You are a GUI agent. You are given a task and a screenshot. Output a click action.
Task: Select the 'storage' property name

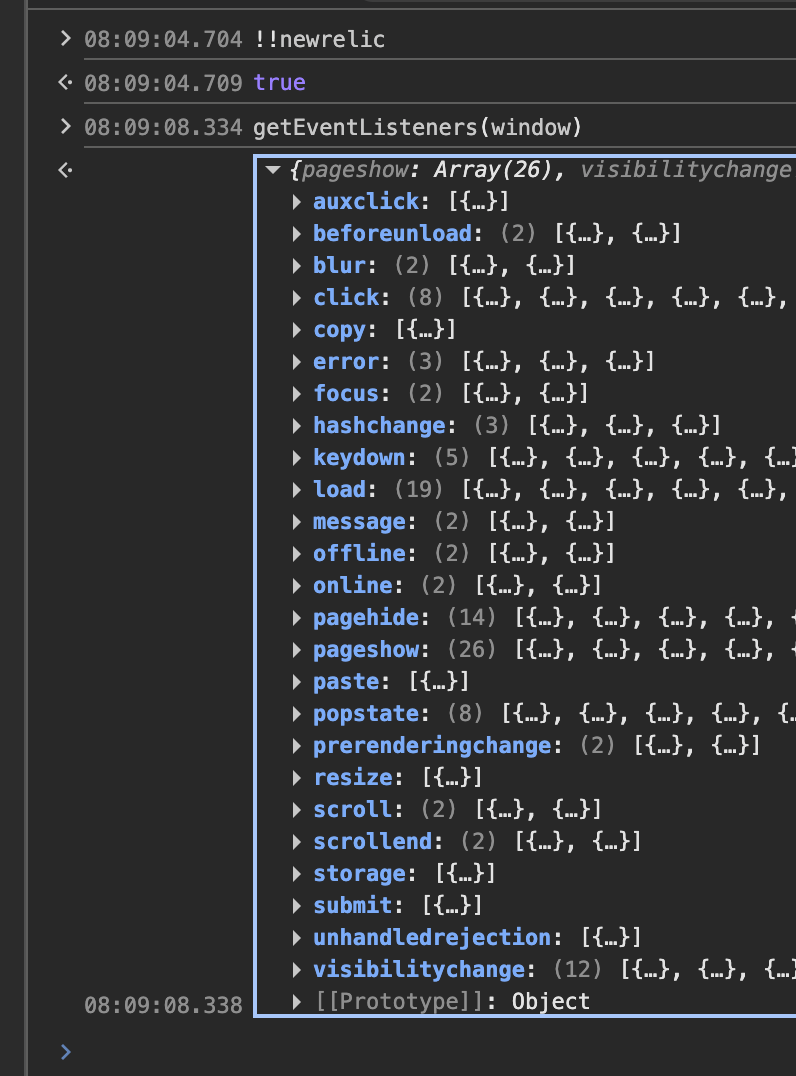pyautogui.click(x=360, y=874)
